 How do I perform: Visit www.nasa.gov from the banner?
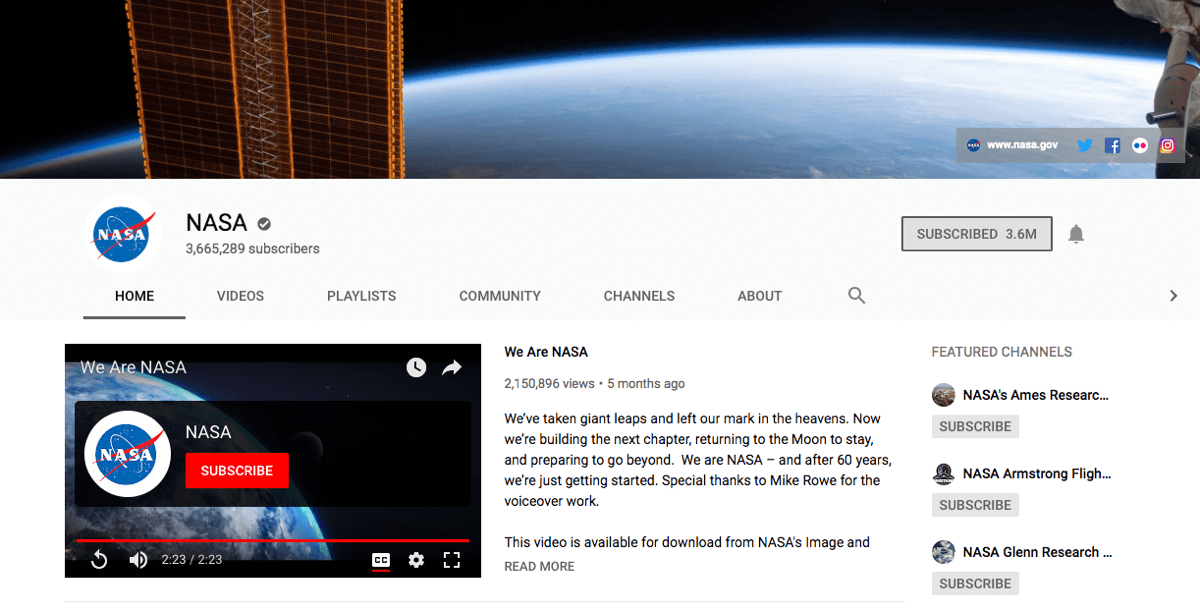tap(1022, 145)
